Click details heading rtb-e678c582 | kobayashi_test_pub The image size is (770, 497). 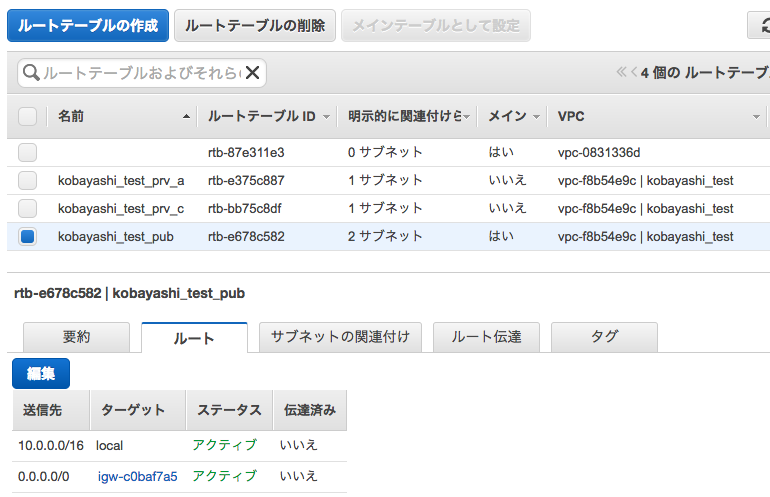click(130, 293)
